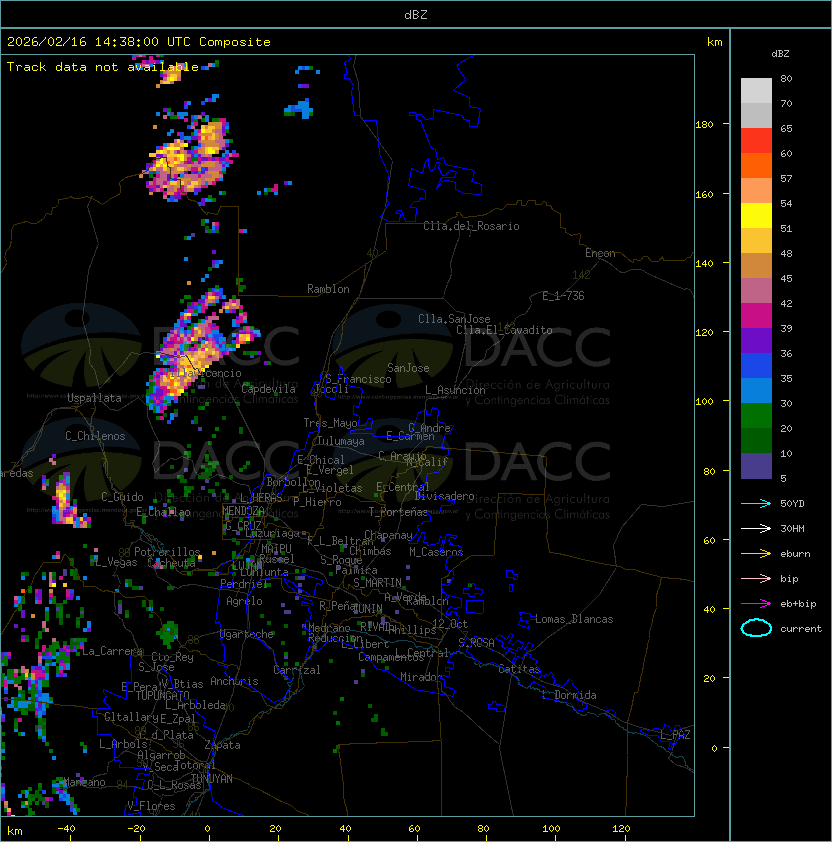
Task: Click the 'Lomas_Blancas' map label
Action: tap(574, 619)
